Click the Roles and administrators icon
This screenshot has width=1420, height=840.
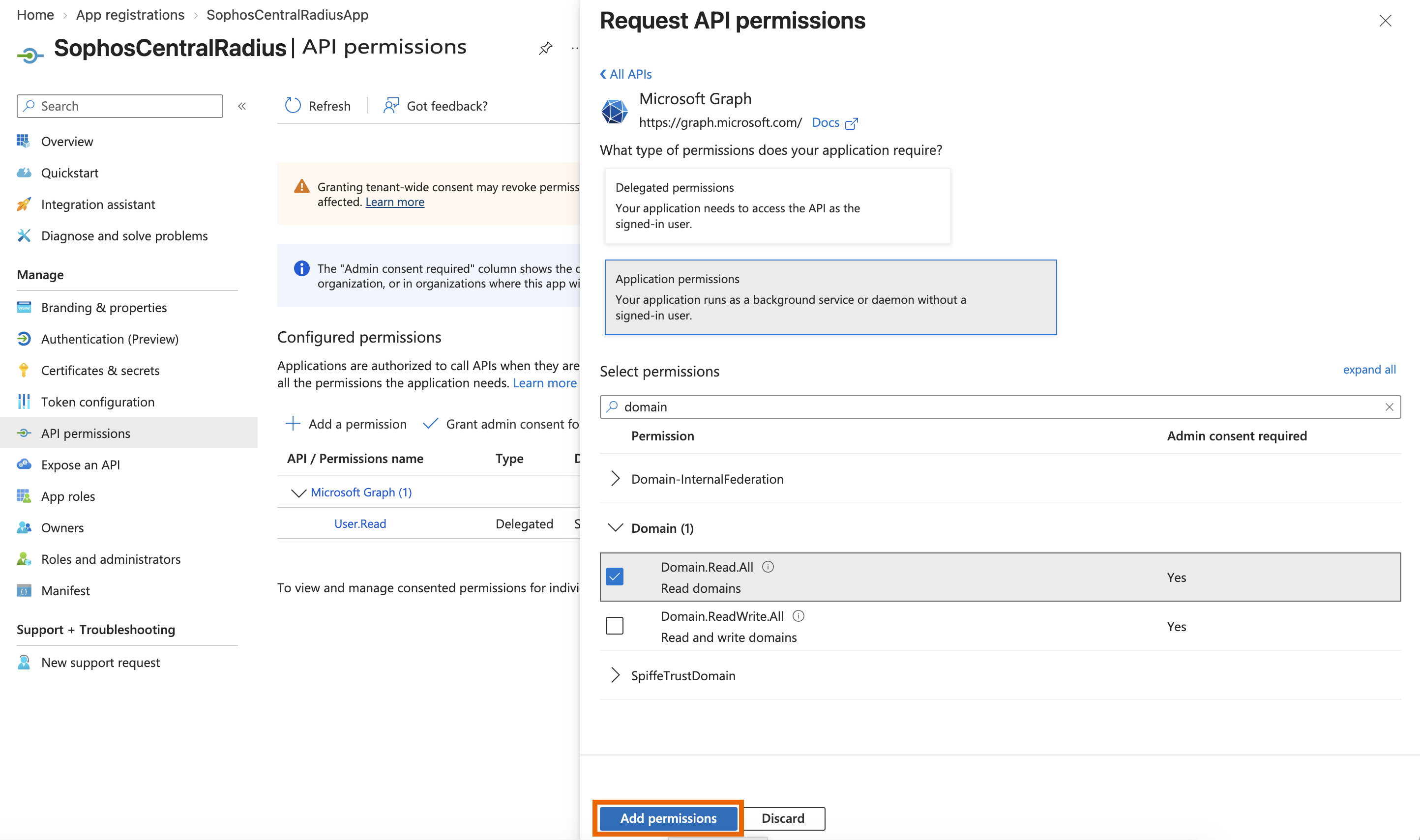pos(24,559)
